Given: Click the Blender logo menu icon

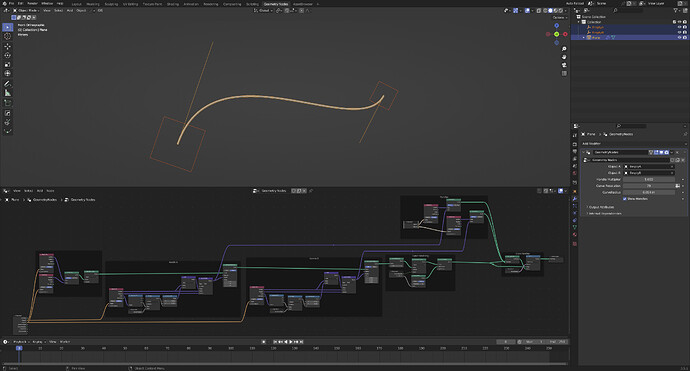Looking at the screenshot, I should [4, 3].
